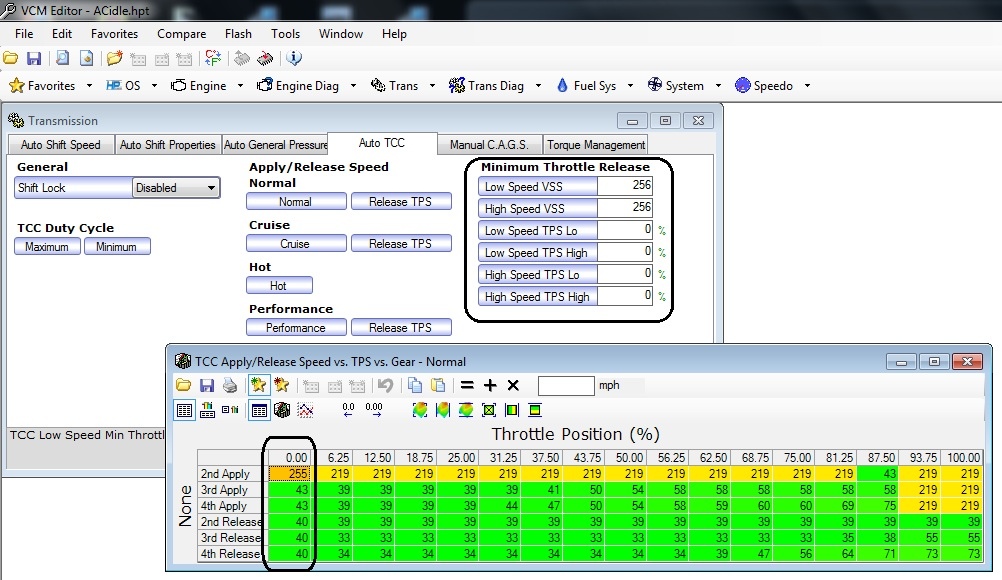Click the file search magnifier icon

coord(63,59)
